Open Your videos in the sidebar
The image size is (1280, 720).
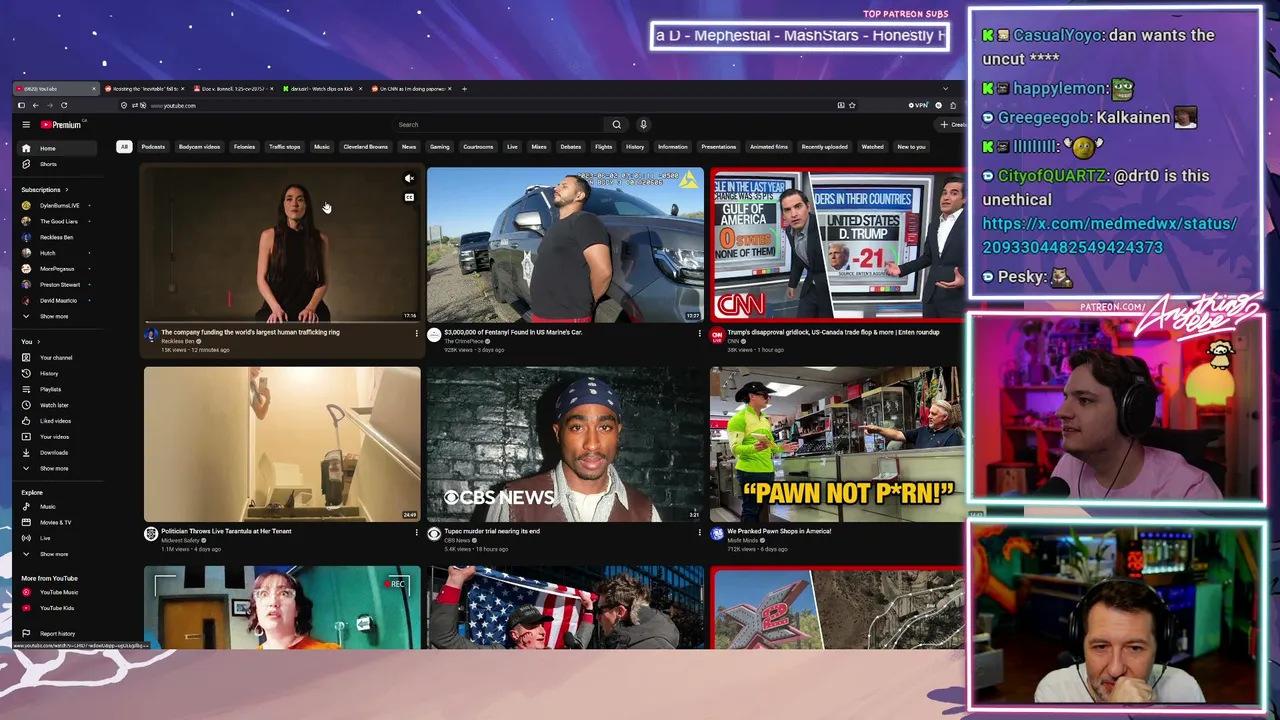coord(56,437)
